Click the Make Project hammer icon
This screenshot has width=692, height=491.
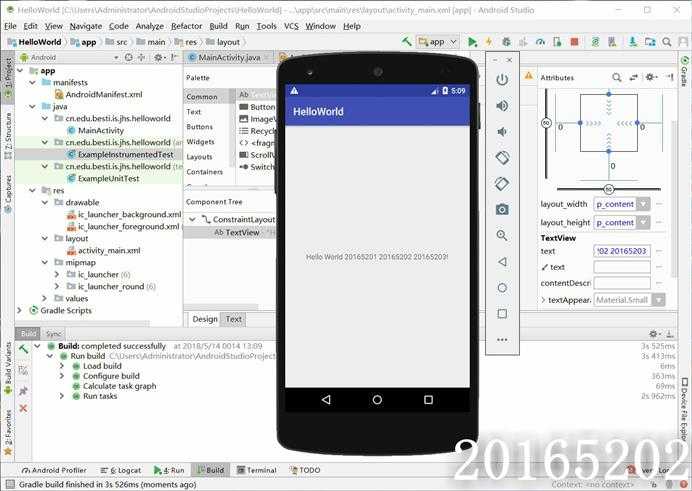tap(406, 41)
